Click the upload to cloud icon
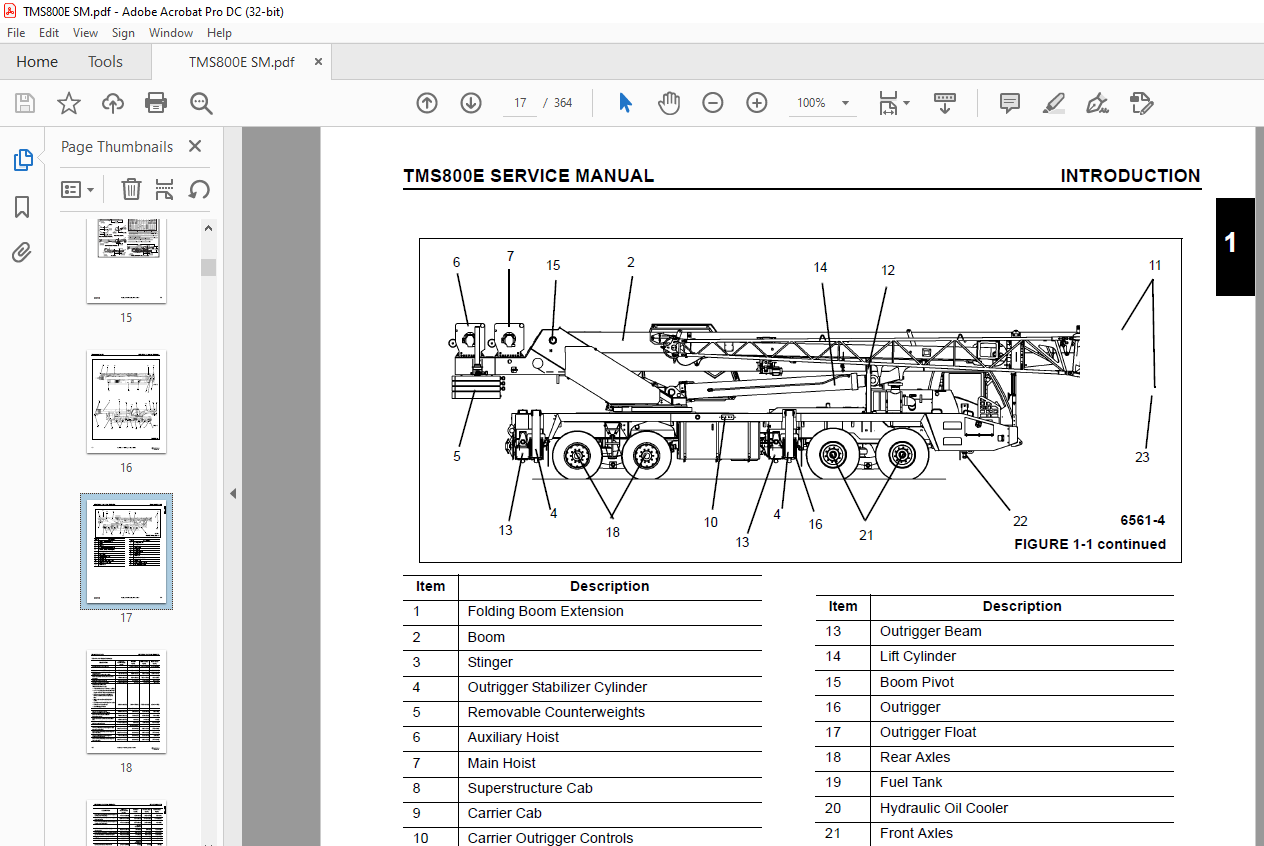 pos(113,103)
